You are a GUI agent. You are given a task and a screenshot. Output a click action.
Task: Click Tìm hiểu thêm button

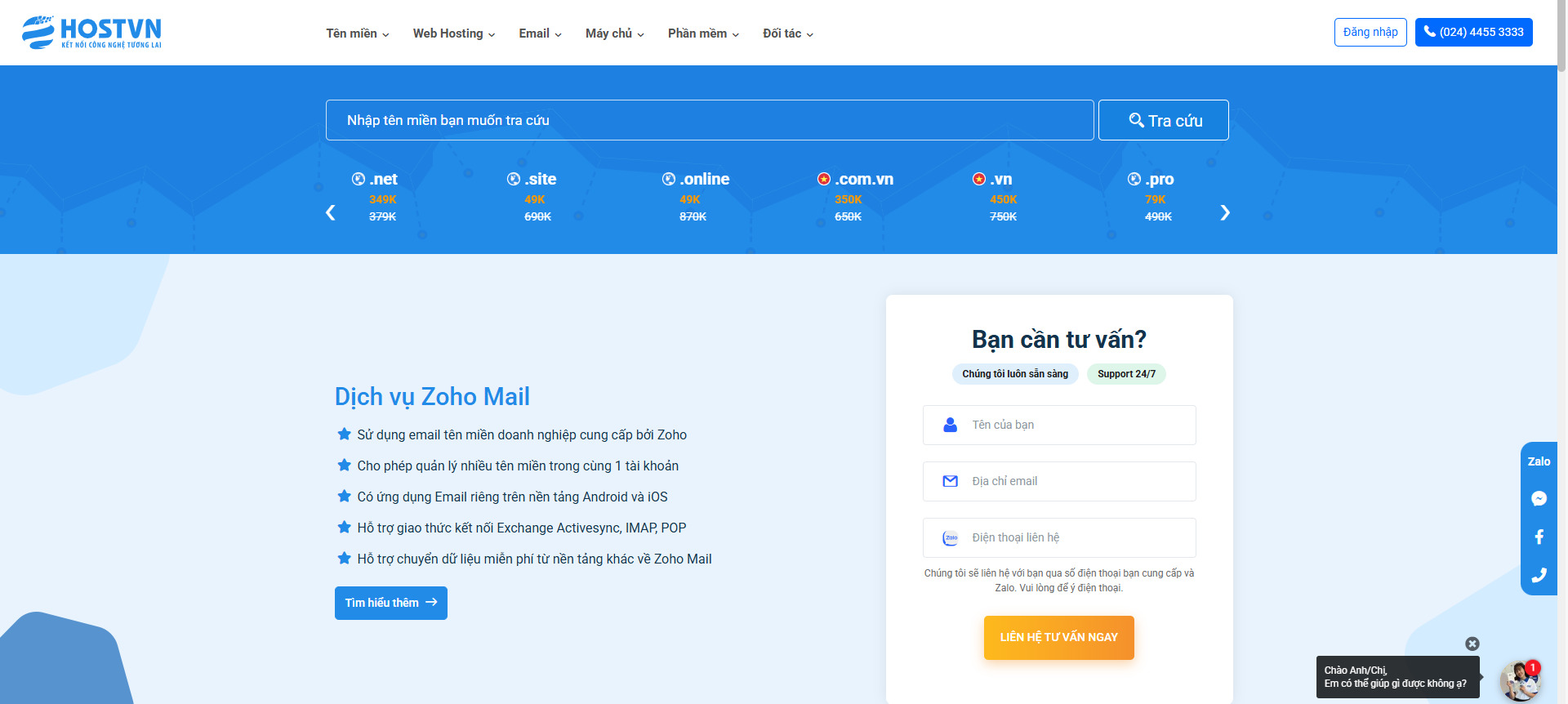[x=391, y=603]
